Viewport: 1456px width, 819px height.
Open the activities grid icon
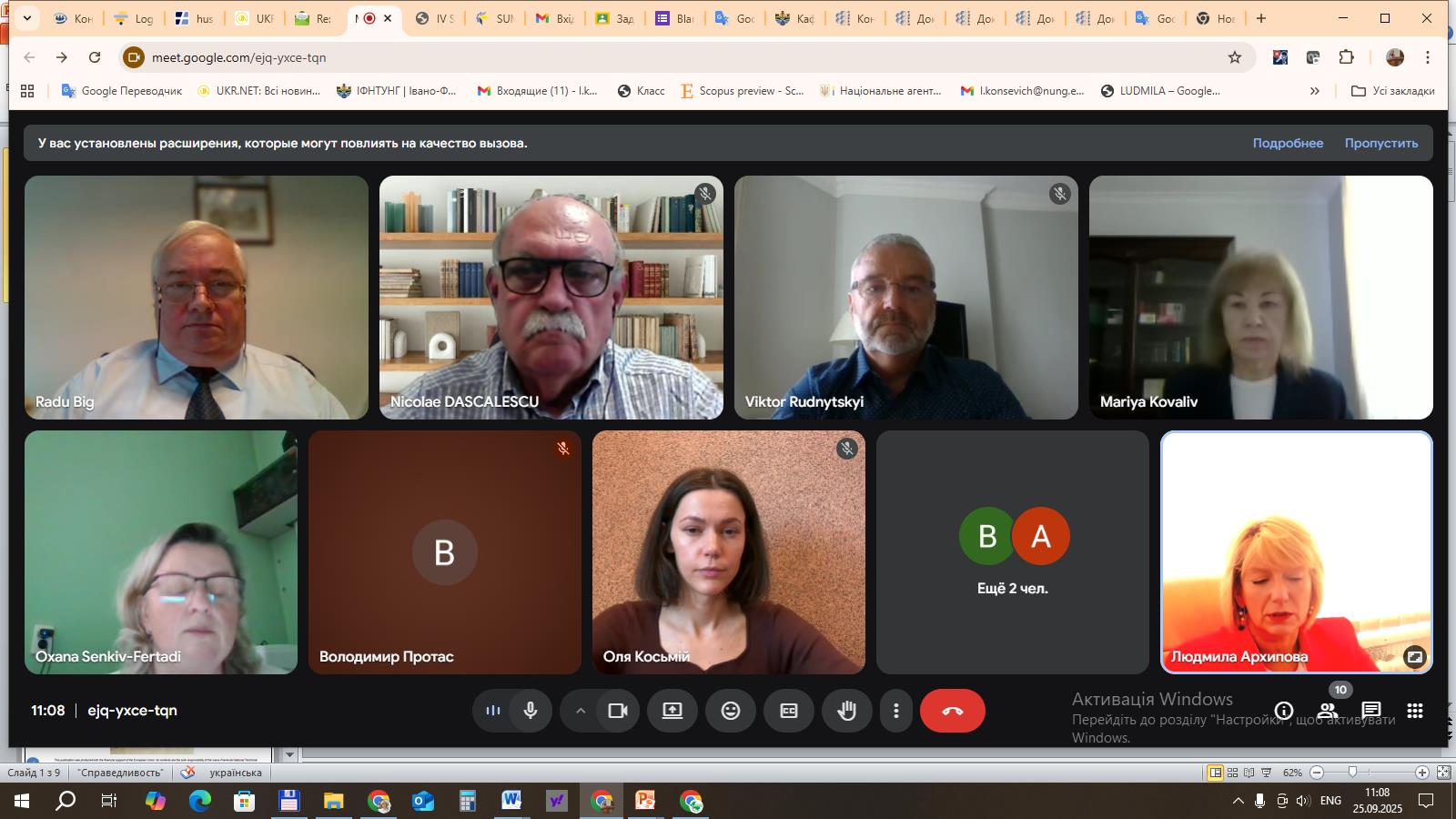(x=1414, y=711)
